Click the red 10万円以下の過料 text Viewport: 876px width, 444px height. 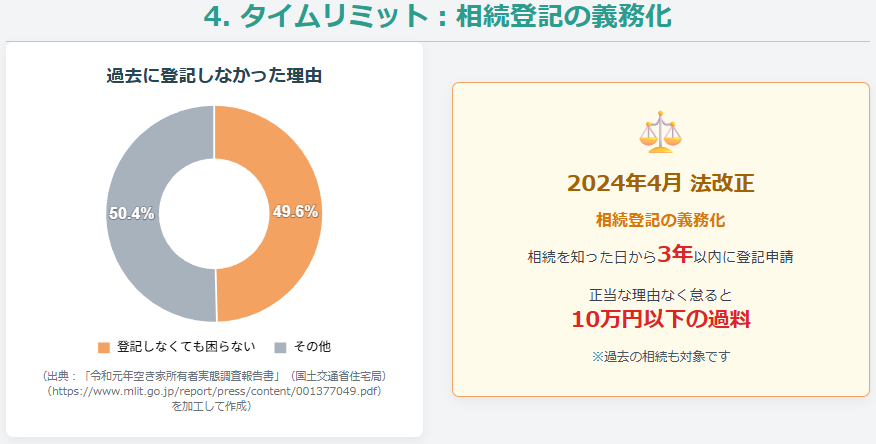click(x=660, y=319)
